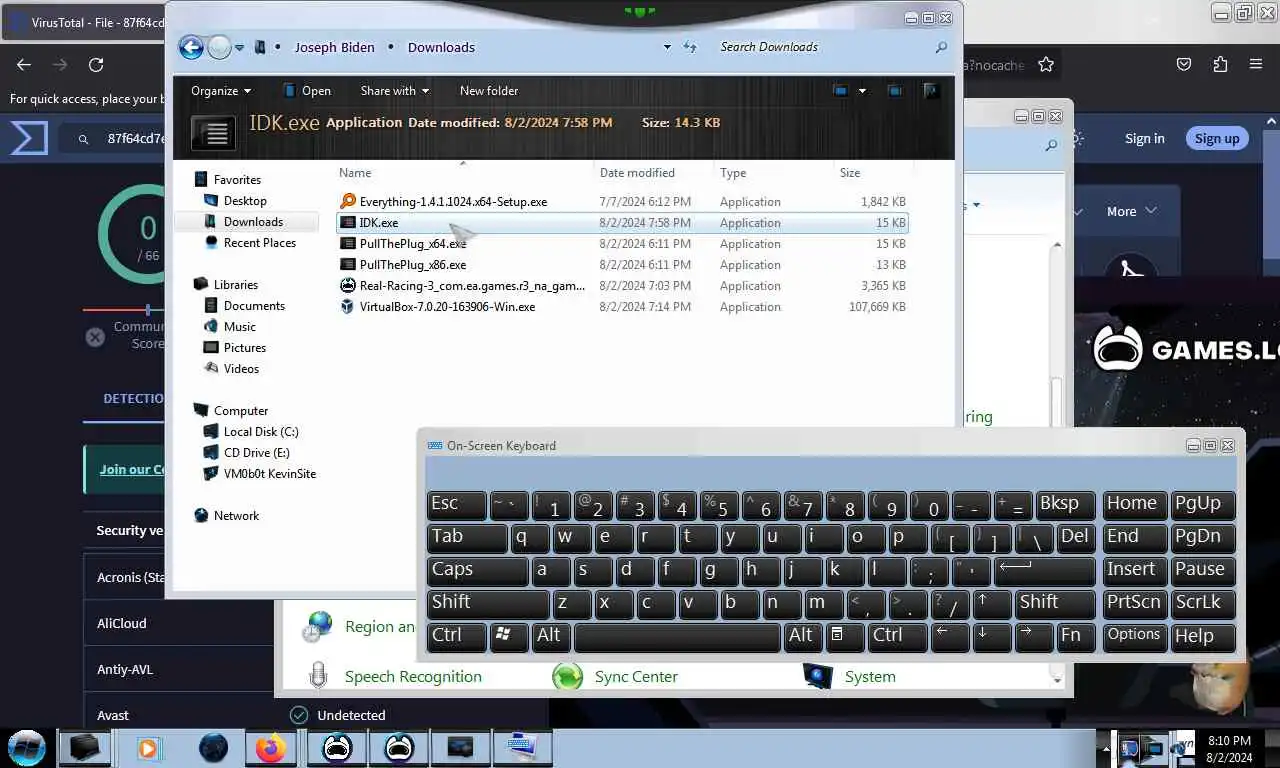Click Joseph Biden in the address breadcrumb
The height and width of the screenshot is (768, 1280).
click(334, 47)
